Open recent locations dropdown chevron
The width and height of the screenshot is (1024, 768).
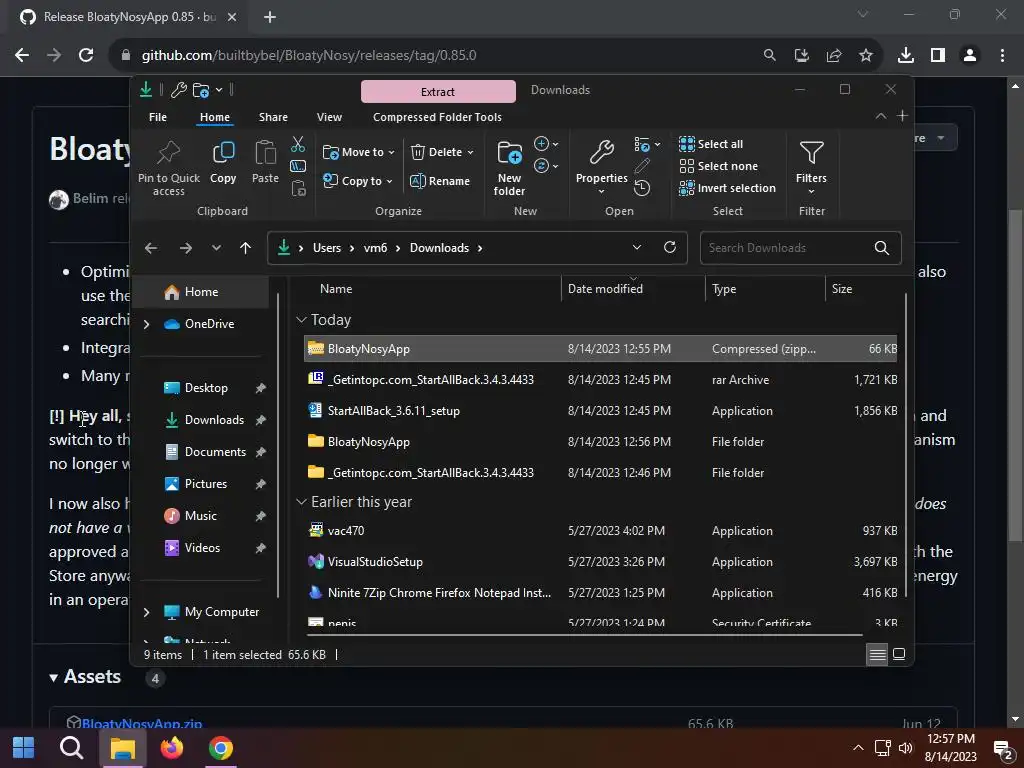click(x=216, y=248)
